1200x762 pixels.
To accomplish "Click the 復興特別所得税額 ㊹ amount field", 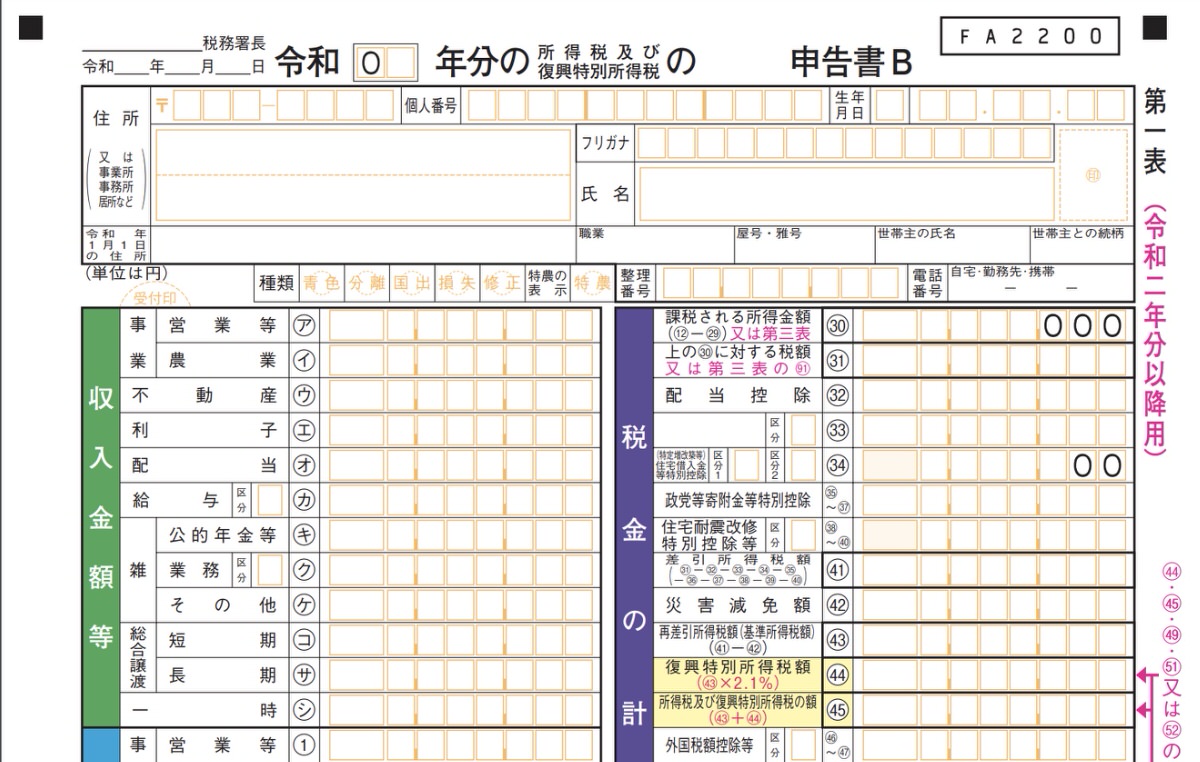I will pyautogui.click(x=994, y=675).
